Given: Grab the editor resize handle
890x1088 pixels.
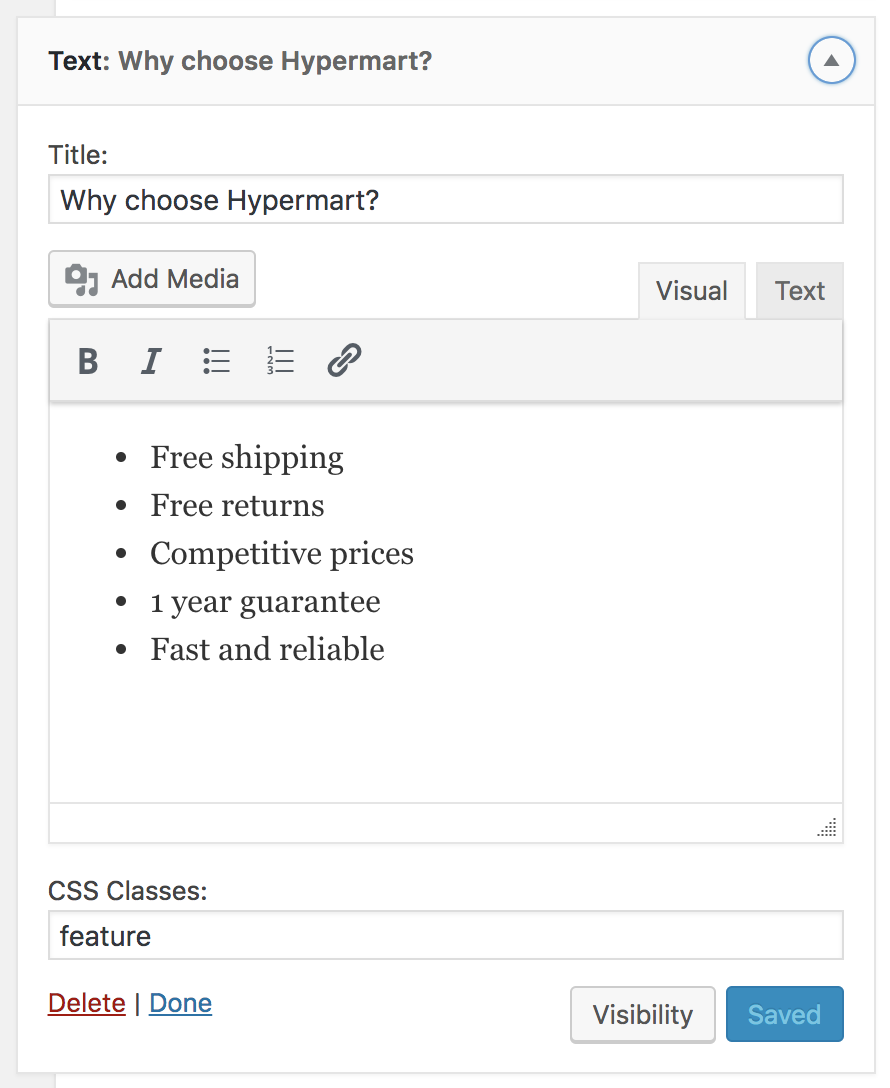Looking at the screenshot, I should [x=827, y=827].
